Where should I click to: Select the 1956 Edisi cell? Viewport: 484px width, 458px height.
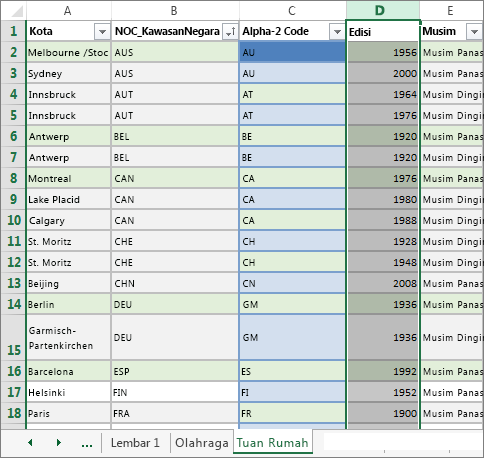point(383,52)
